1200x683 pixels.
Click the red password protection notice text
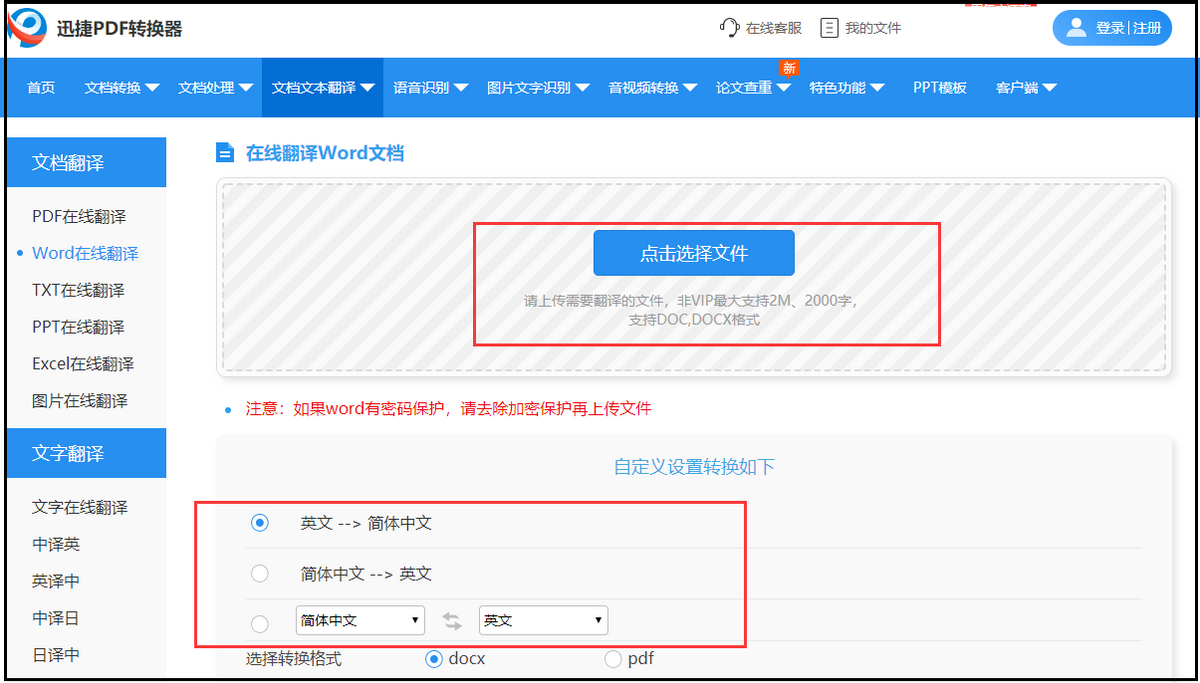pyautogui.click(x=449, y=409)
